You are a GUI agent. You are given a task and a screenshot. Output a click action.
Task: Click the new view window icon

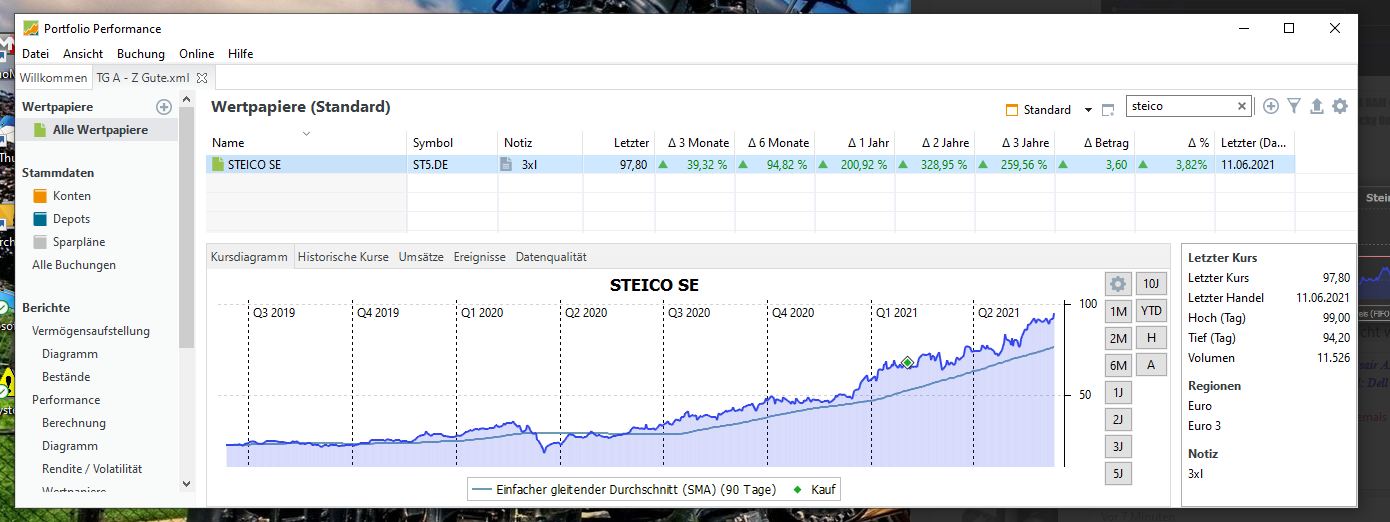point(1107,110)
